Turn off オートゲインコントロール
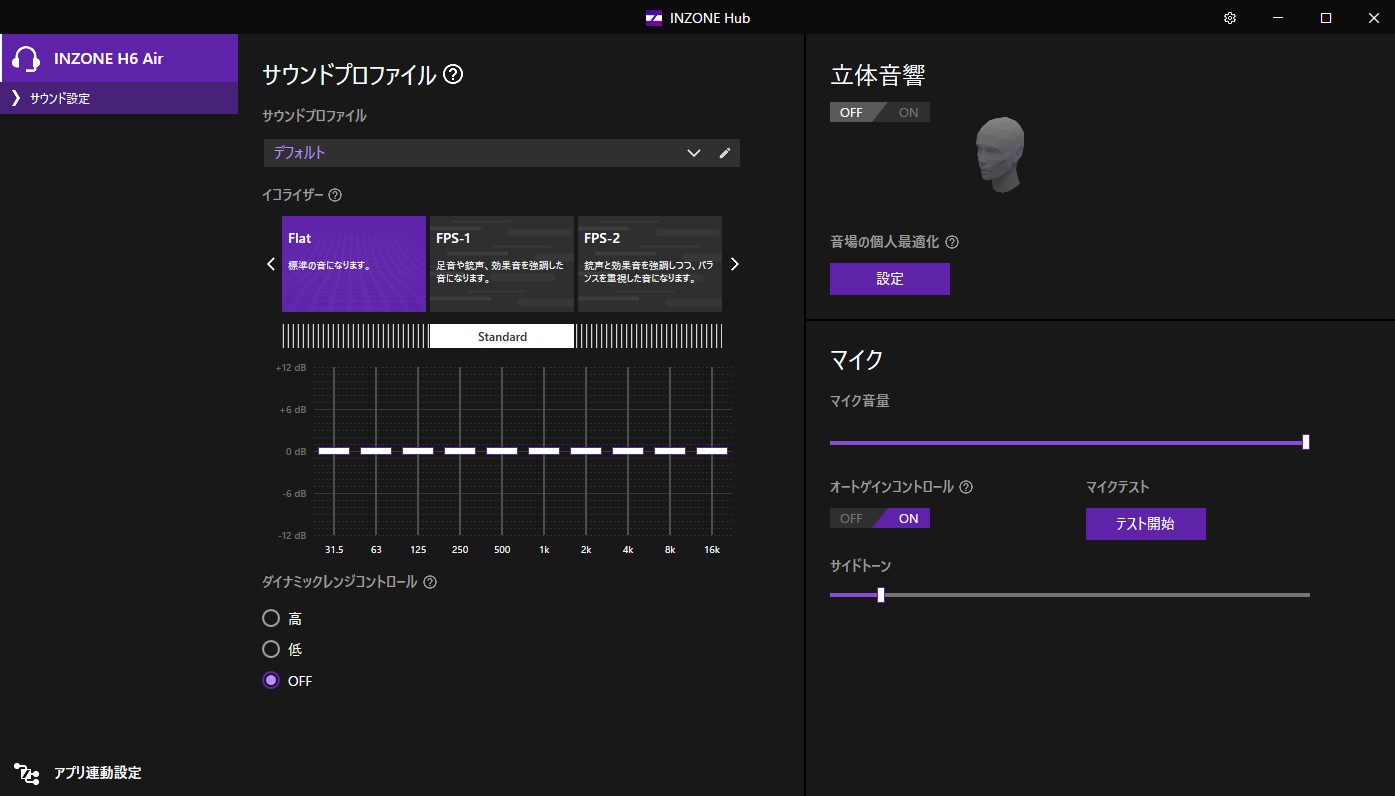 pos(850,518)
